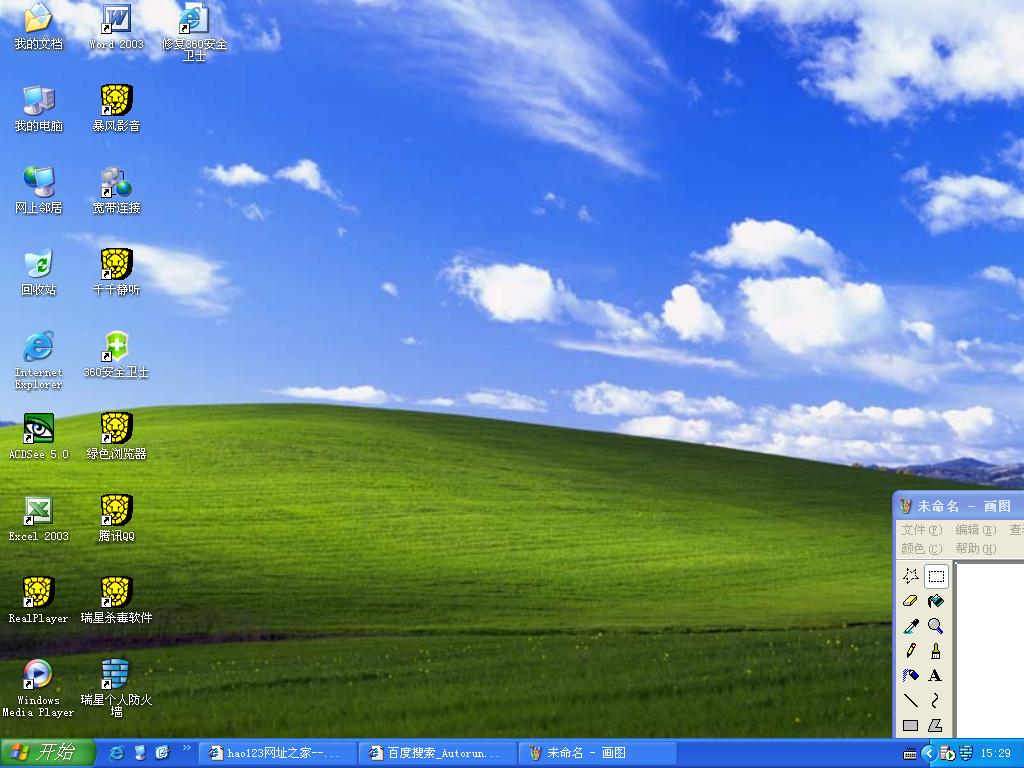Expand the Quick Launch overflow chevron

point(187,748)
